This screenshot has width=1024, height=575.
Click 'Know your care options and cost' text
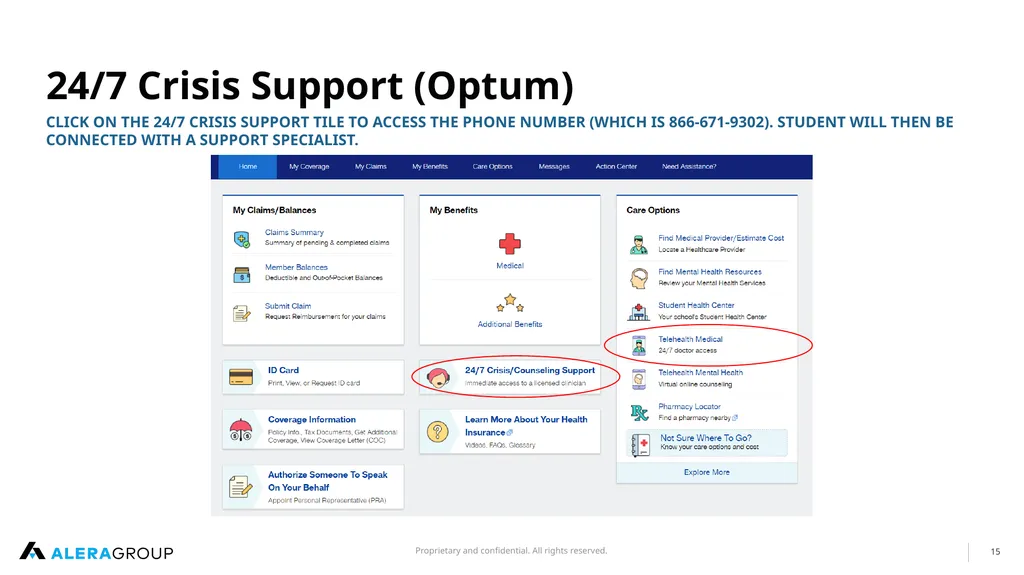[709, 448]
